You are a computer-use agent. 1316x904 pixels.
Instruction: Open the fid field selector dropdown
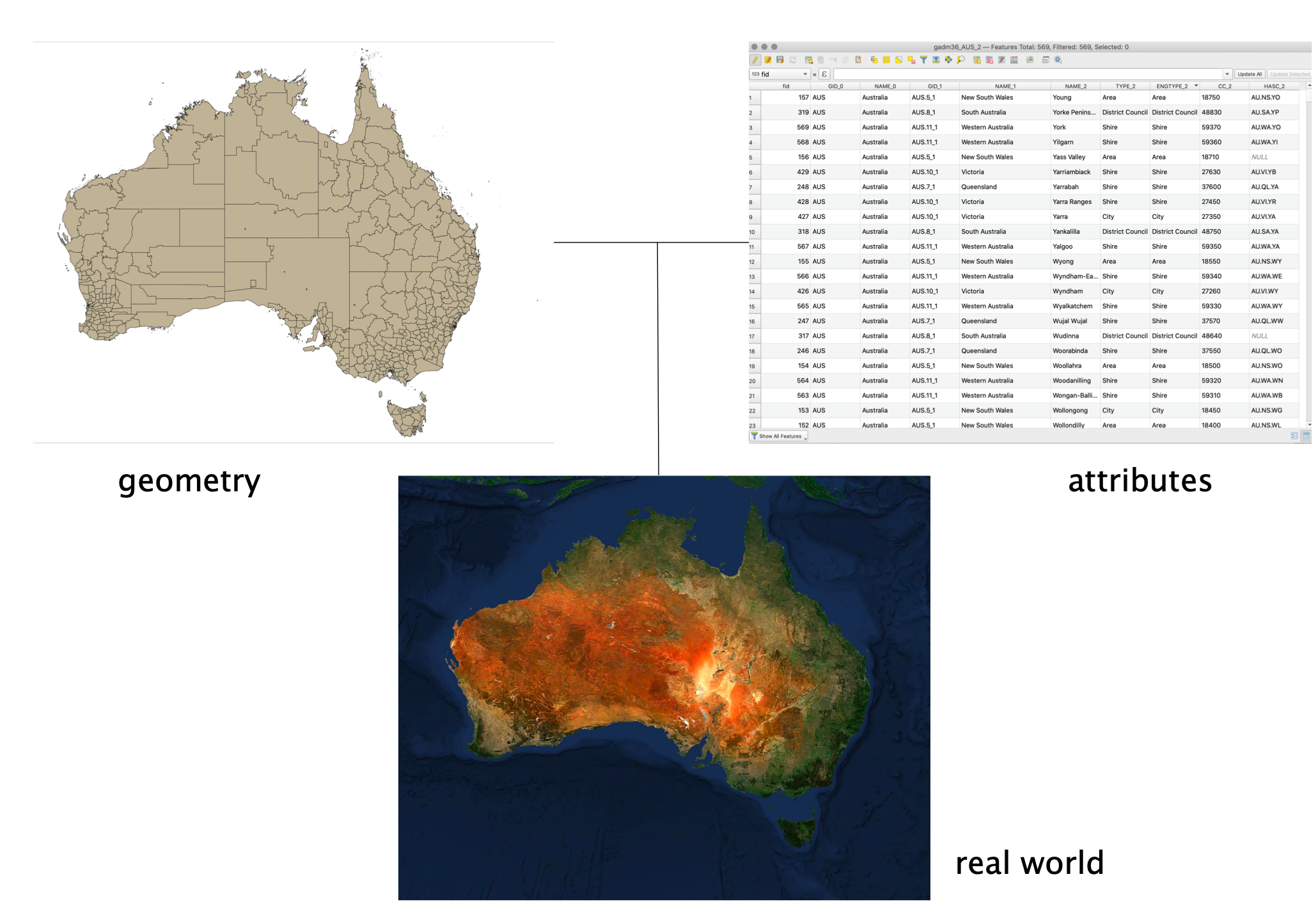(779, 74)
